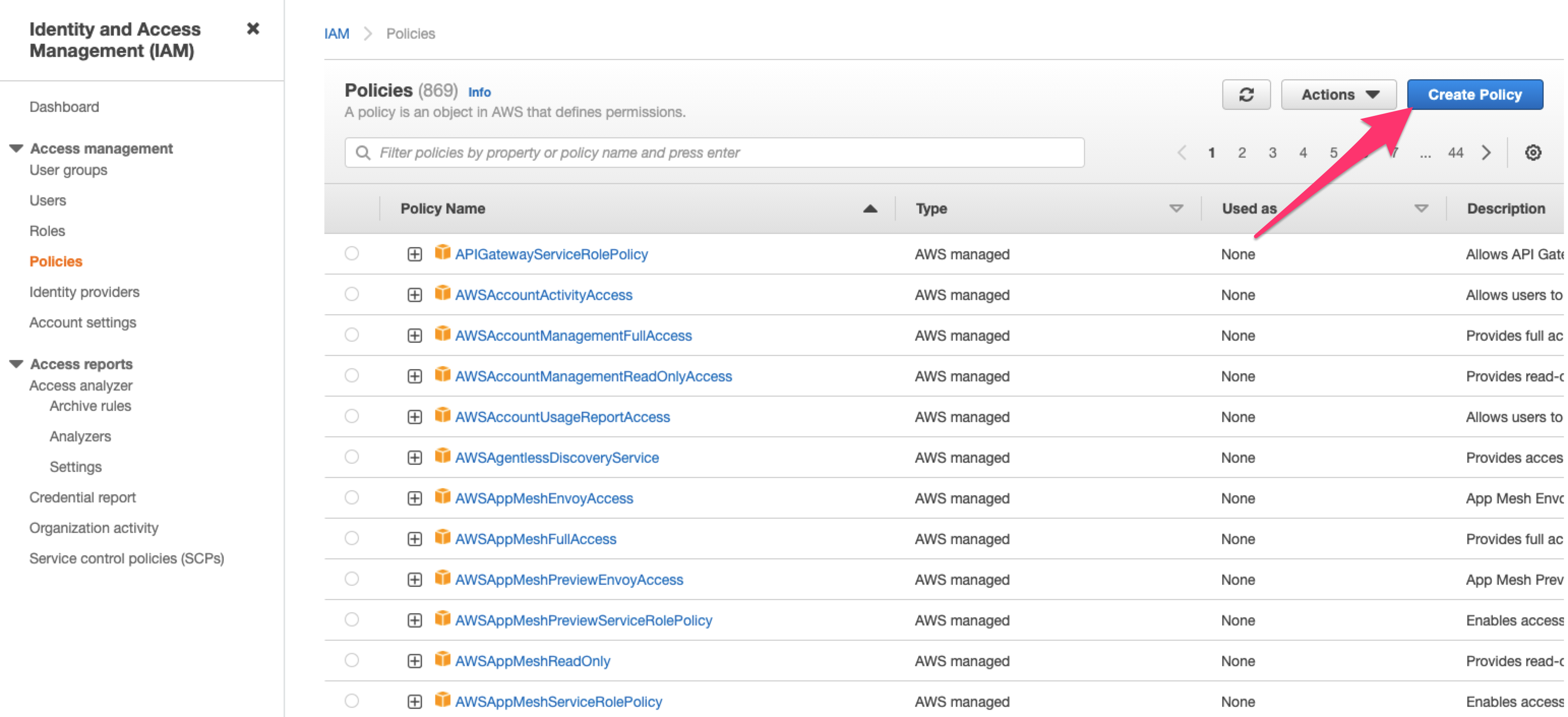This screenshot has width=1568, height=717.
Task: Open AWSAppMeshEnvoyAccess policy link
Action: 544,498
